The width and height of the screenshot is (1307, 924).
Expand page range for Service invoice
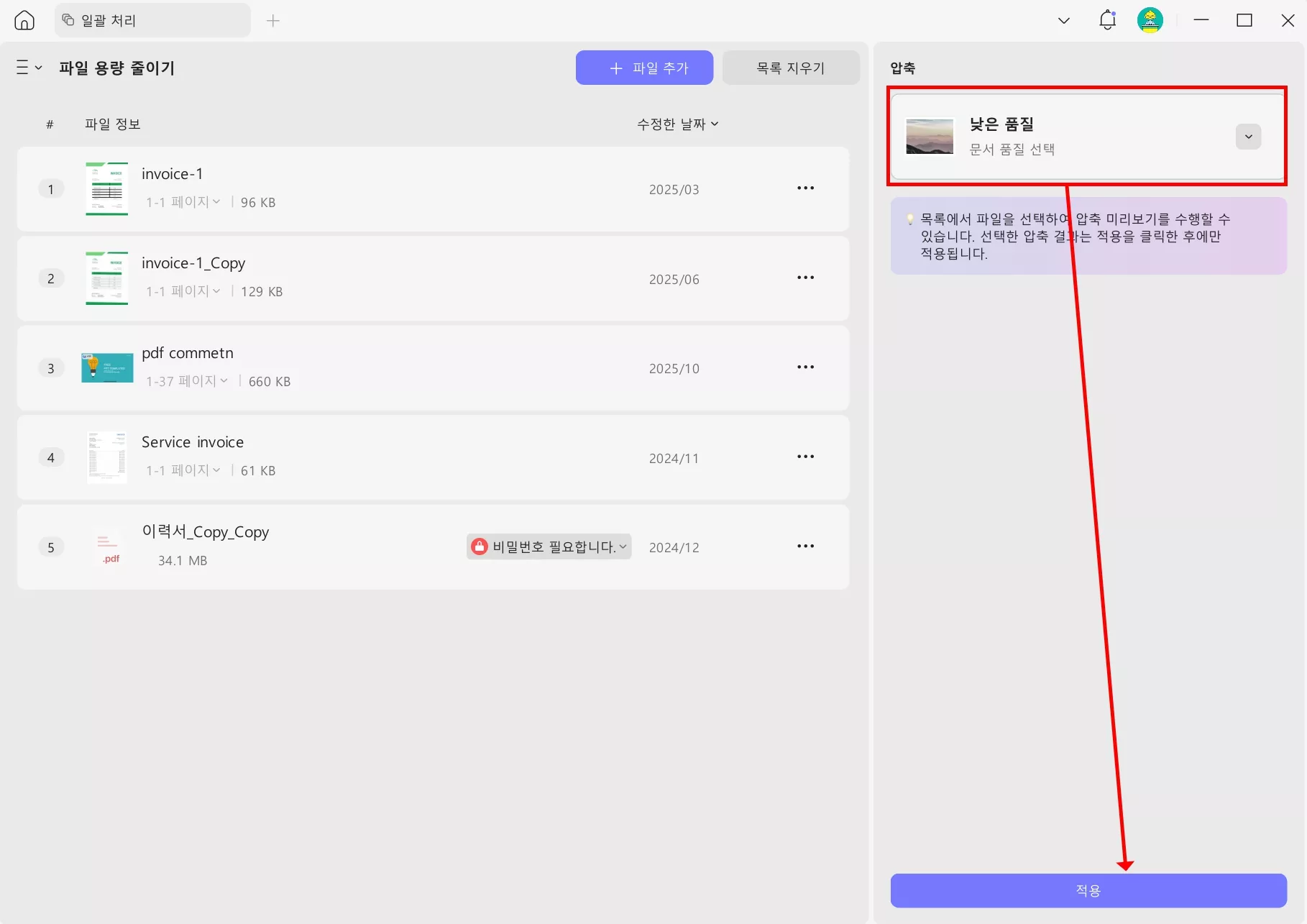(x=183, y=470)
